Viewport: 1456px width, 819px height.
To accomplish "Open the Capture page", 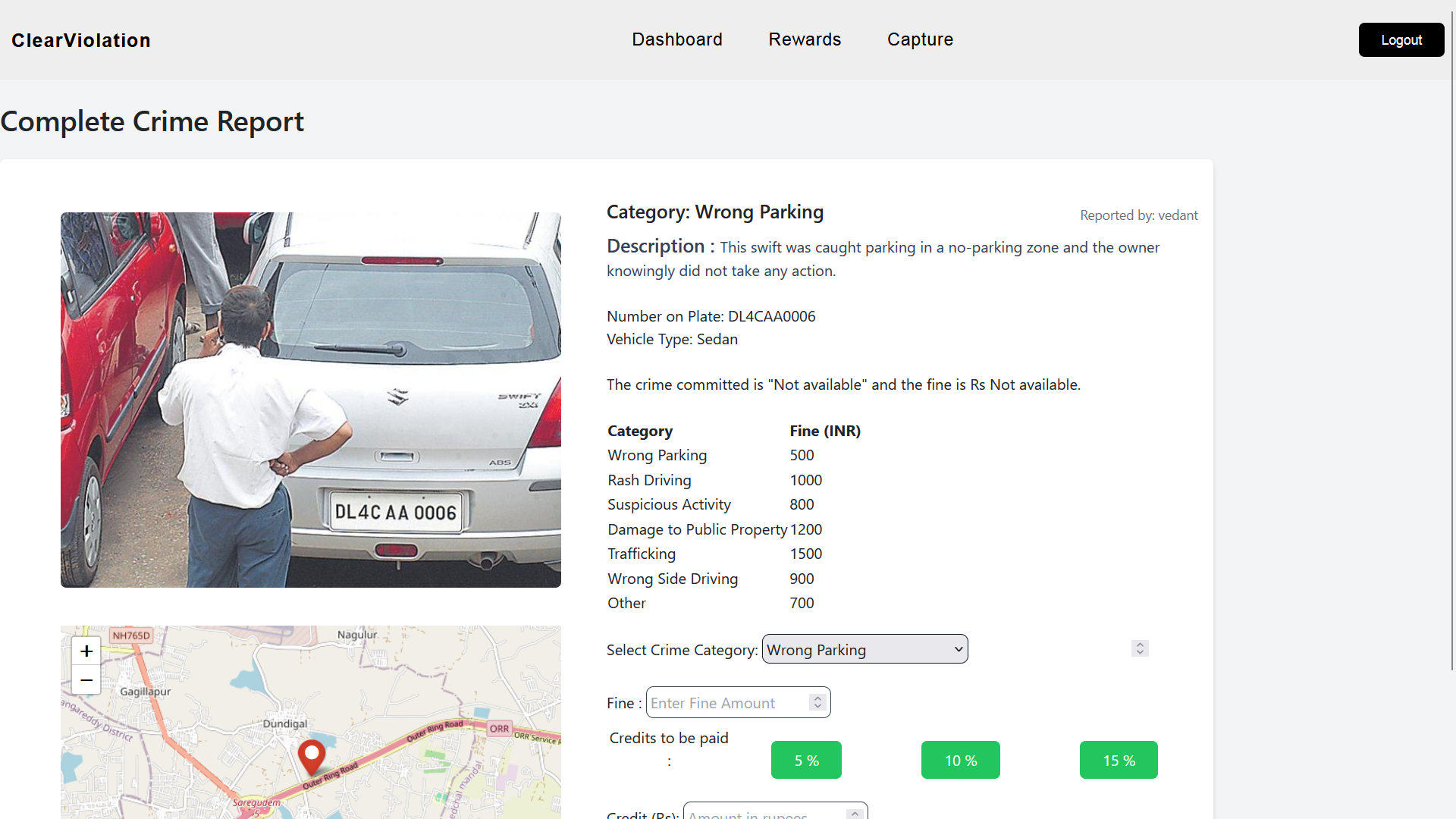I will (x=920, y=39).
